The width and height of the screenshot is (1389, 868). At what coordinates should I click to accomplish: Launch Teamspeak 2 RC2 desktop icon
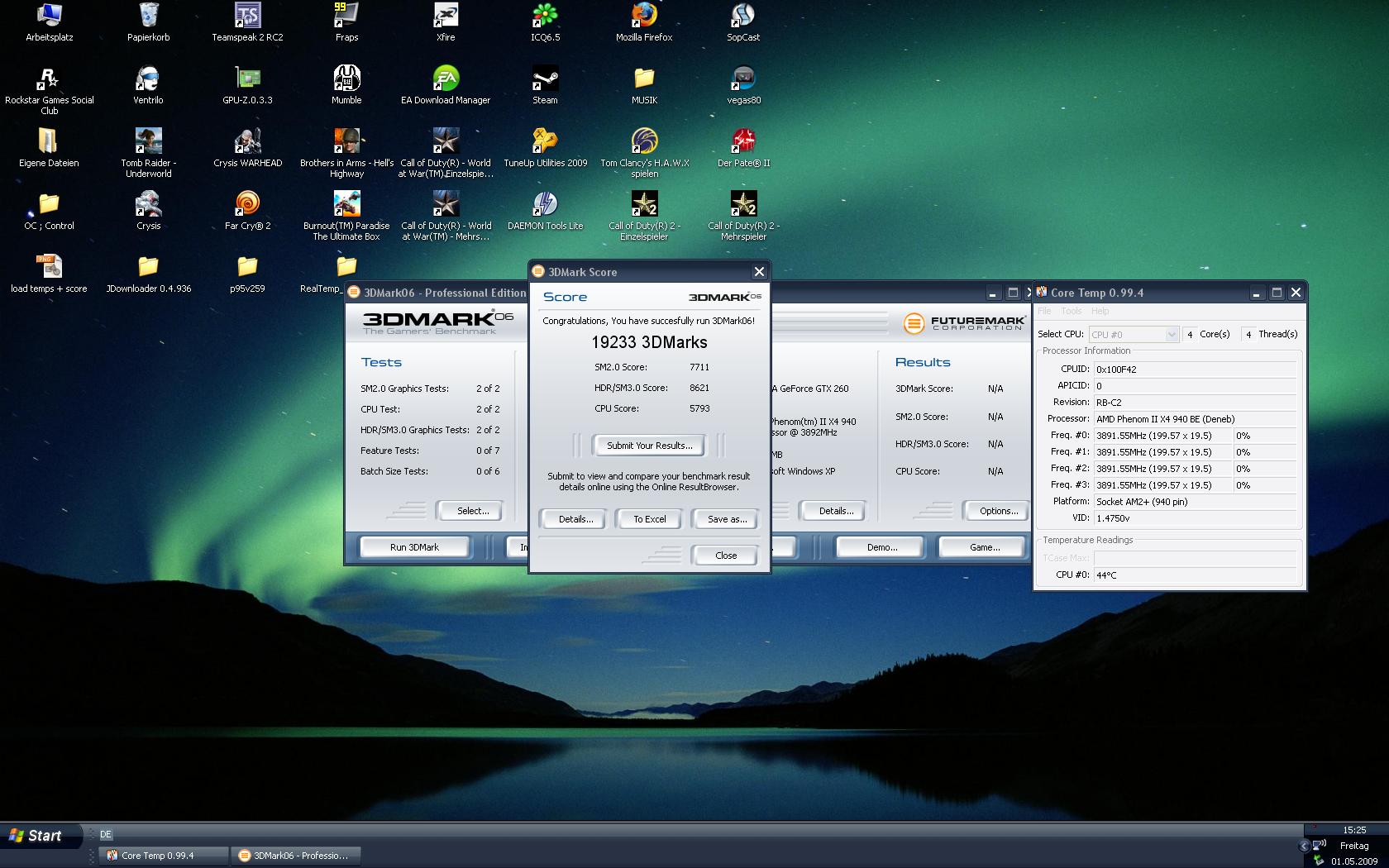247,21
